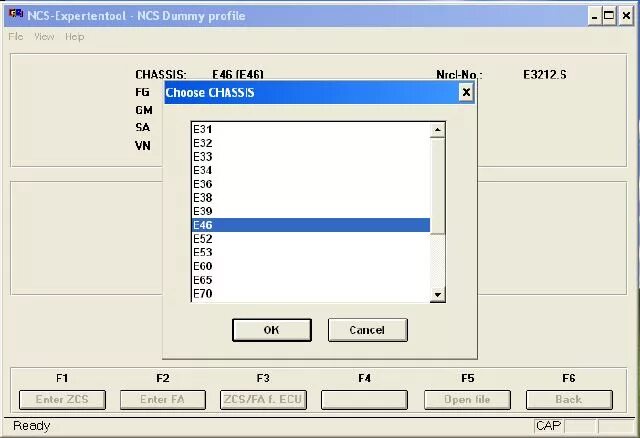Screen dimensions: 640x438
Task: Click the chassis list scroll down arrow
Action: pyautogui.click(x=438, y=294)
